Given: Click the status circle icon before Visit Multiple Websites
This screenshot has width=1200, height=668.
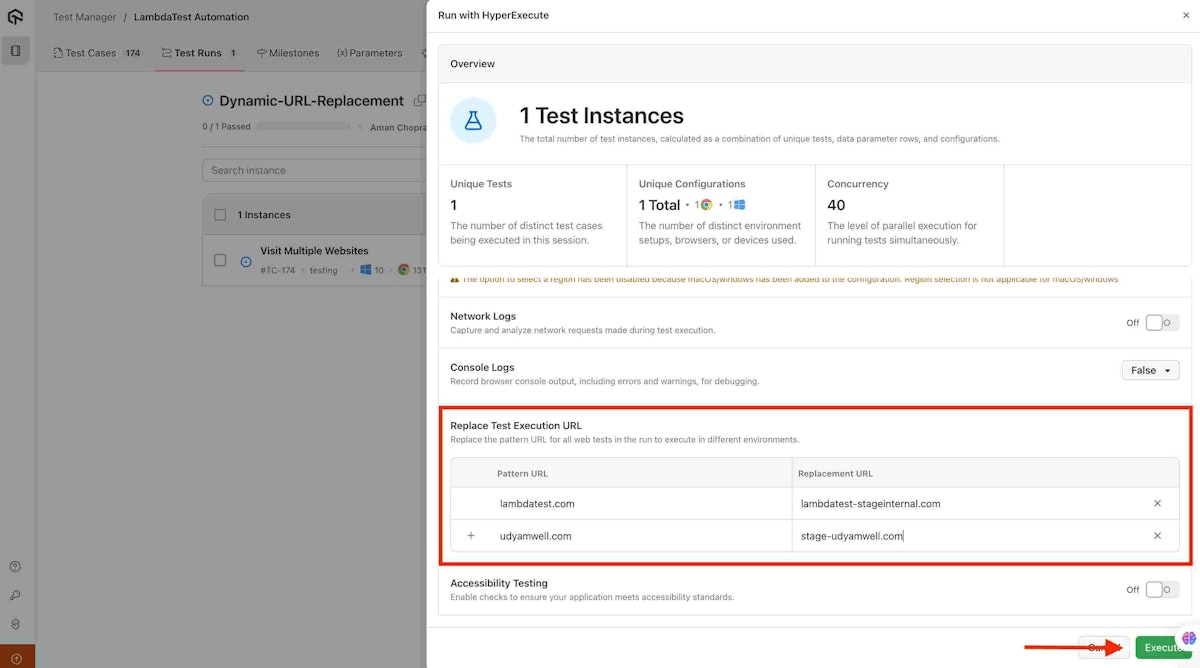Looking at the screenshot, I should point(246,262).
